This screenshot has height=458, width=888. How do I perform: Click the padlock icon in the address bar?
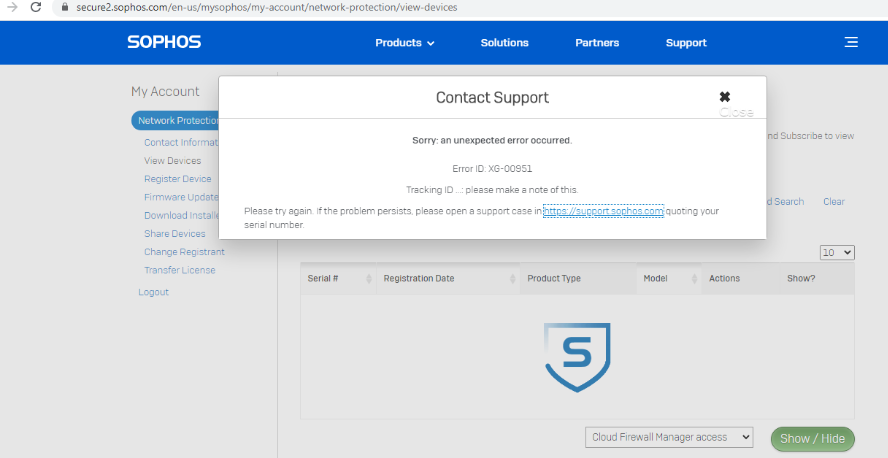point(64,7)
